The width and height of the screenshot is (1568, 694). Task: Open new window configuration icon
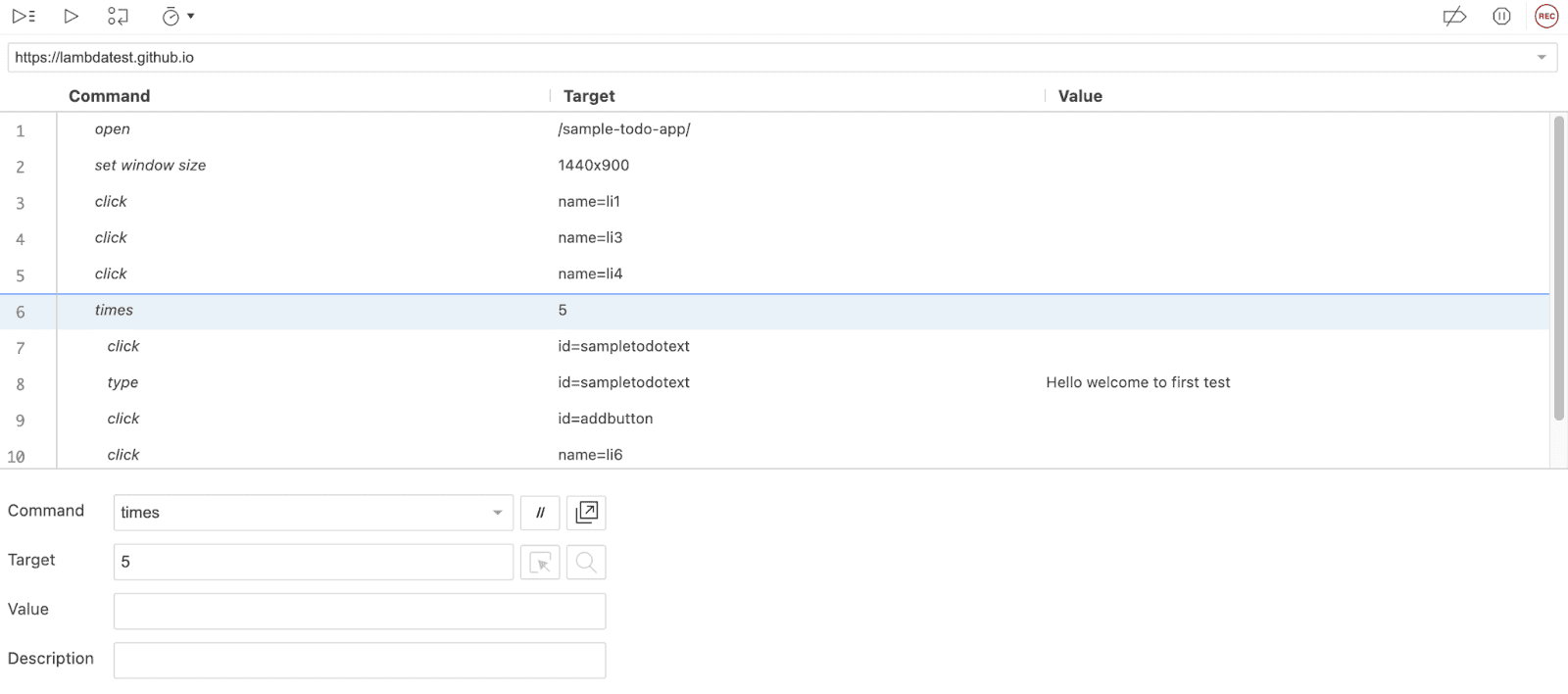(586, 513)
